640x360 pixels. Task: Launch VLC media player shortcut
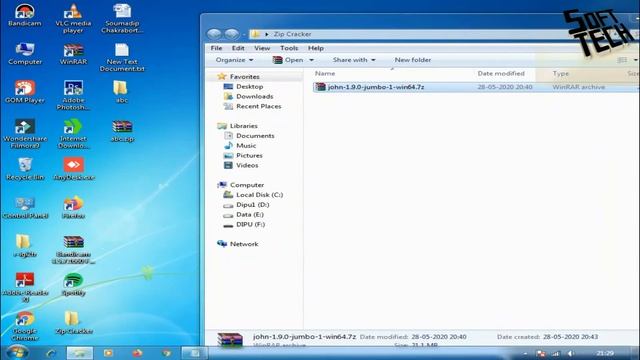click(x=73, y=18)
